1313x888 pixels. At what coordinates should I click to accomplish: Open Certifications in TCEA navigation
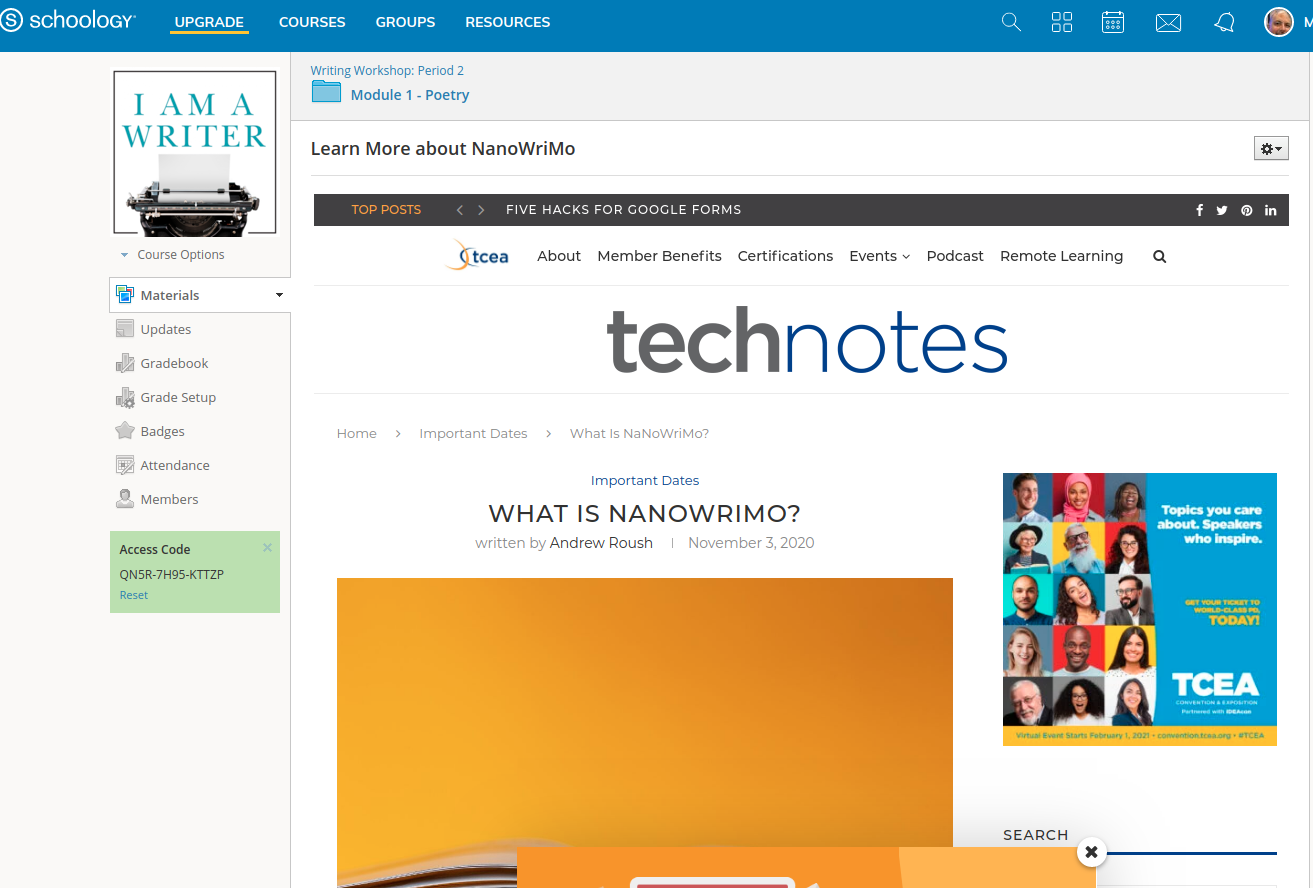(785, 256)
